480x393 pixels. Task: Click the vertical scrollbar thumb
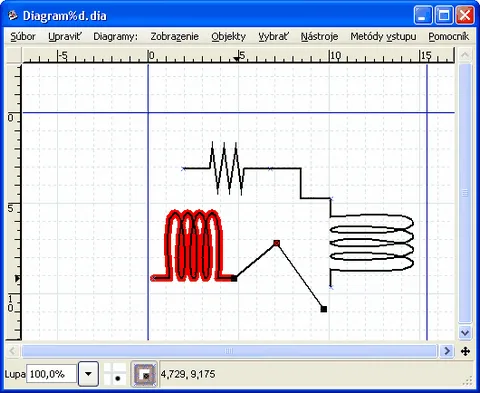pos(465,193)
